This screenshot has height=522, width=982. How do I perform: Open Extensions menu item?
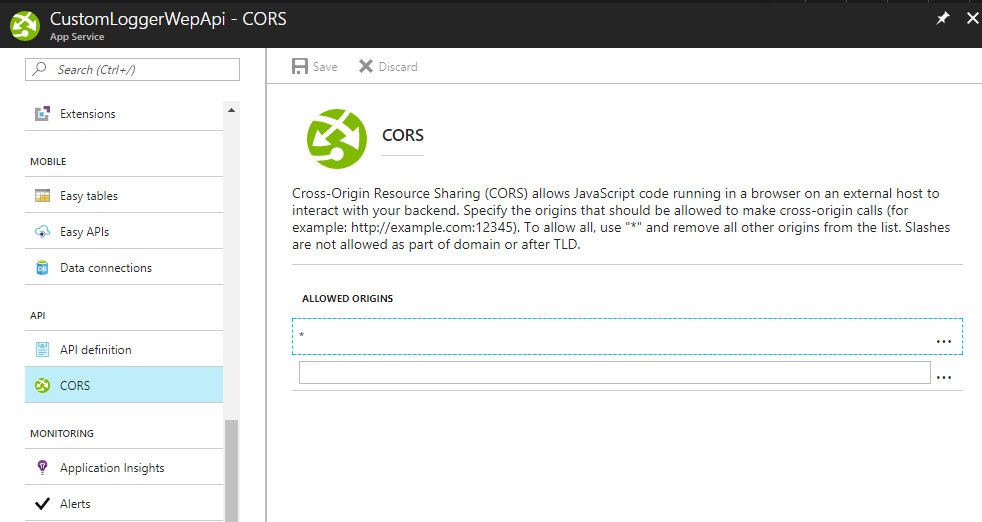pos(124,113)
